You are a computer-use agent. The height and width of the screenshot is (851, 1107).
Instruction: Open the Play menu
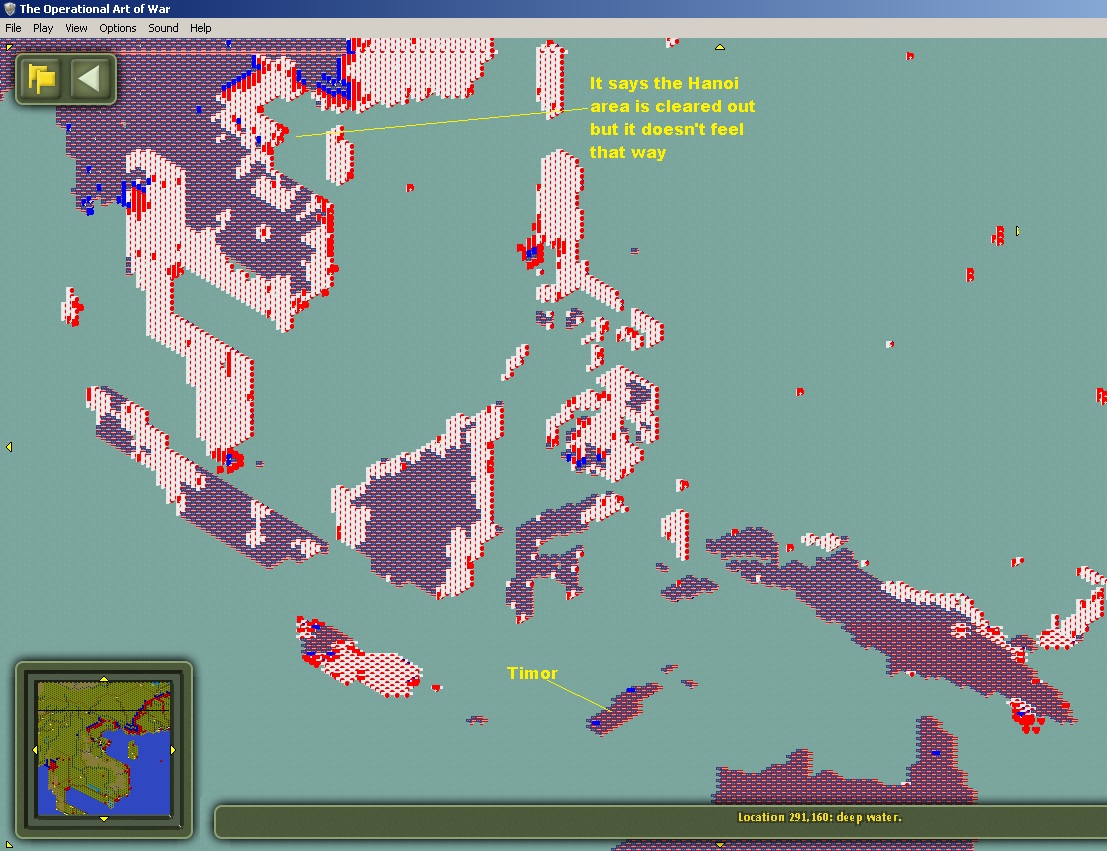pyautogui.click(x=43, y=28)
